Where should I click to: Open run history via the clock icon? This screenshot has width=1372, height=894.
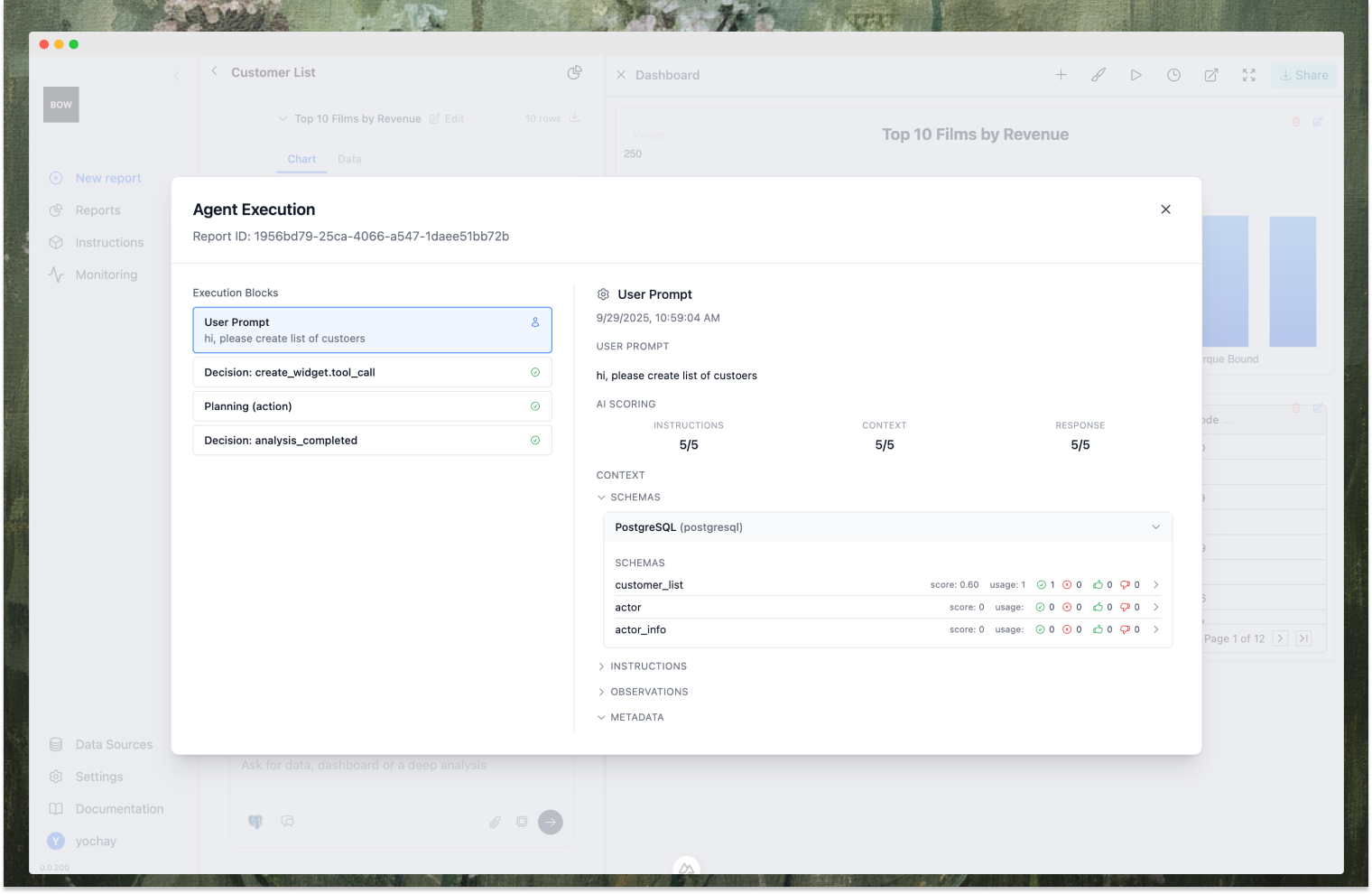coord(1173,75)
